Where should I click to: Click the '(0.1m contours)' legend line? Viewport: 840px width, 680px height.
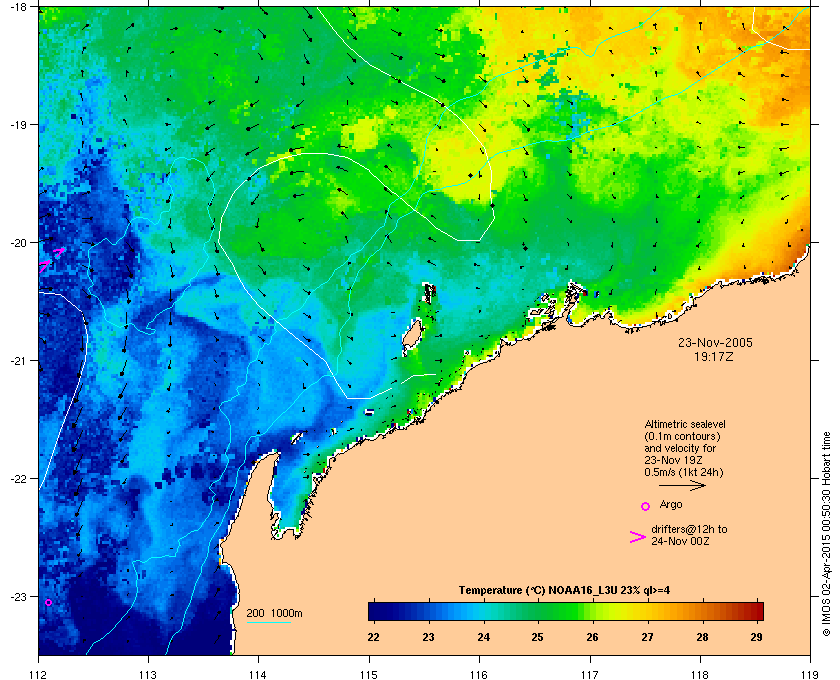(682, 436)
